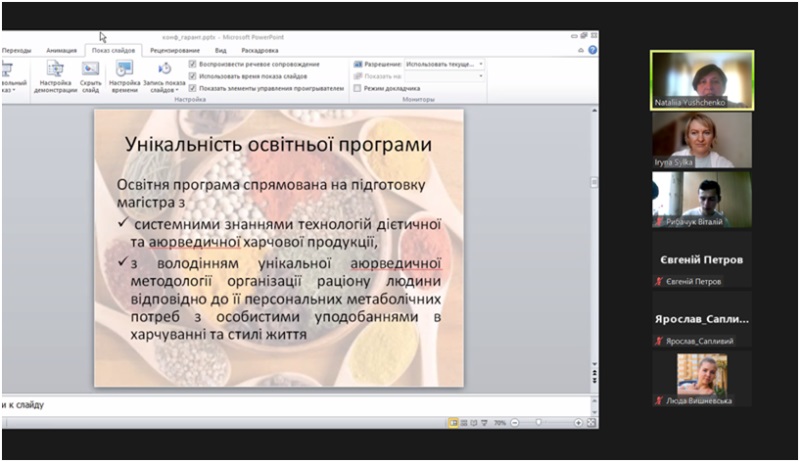Switch to slide sorter view in status bar
This screenshot has height=462, width=800.
(466, 423)
